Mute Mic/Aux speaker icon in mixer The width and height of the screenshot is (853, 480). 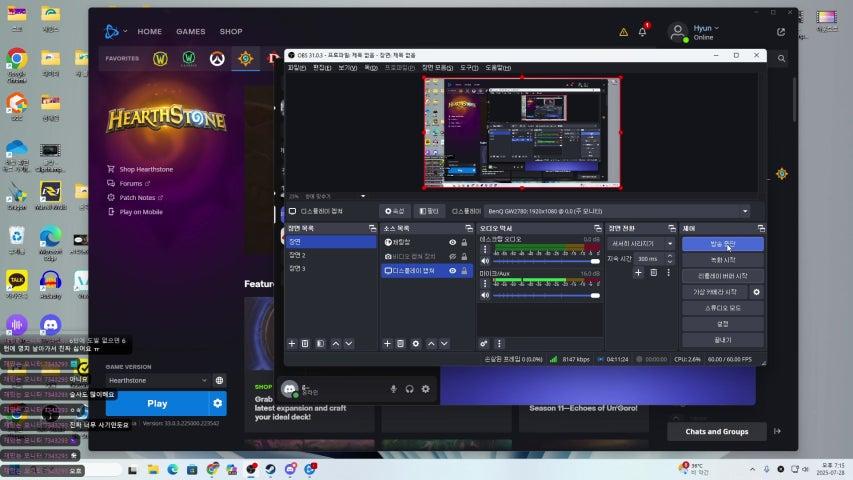coord(485,296)
